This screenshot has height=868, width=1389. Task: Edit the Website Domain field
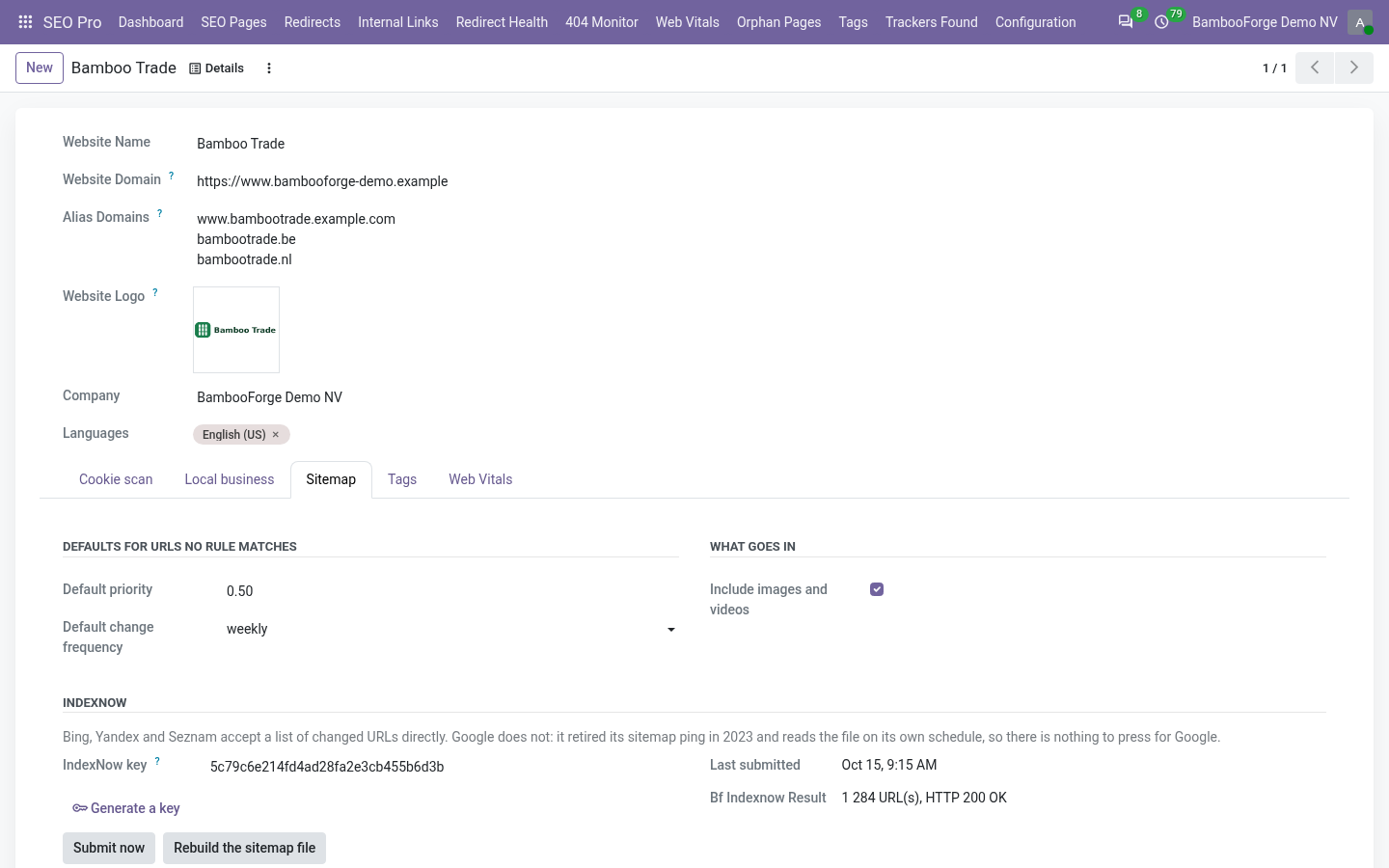(x=436, y=181)
